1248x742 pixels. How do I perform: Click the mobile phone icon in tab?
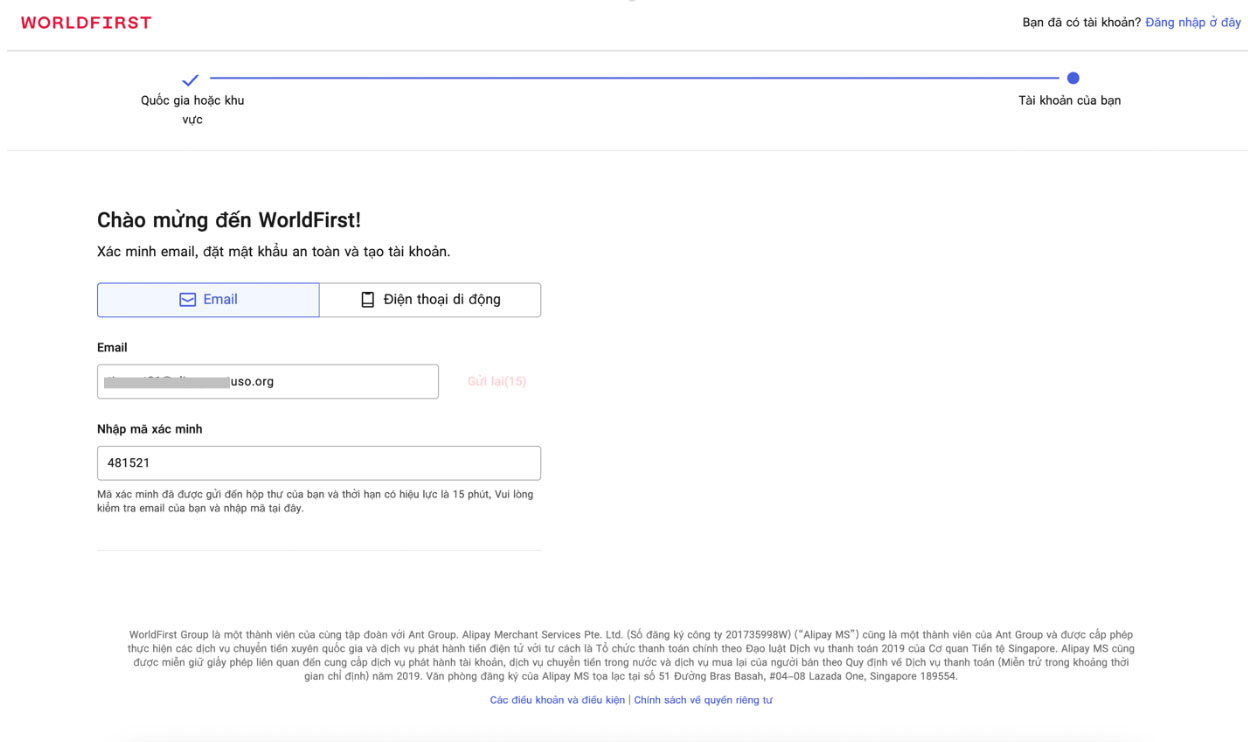pyautogui.click(x=367, y=300)
